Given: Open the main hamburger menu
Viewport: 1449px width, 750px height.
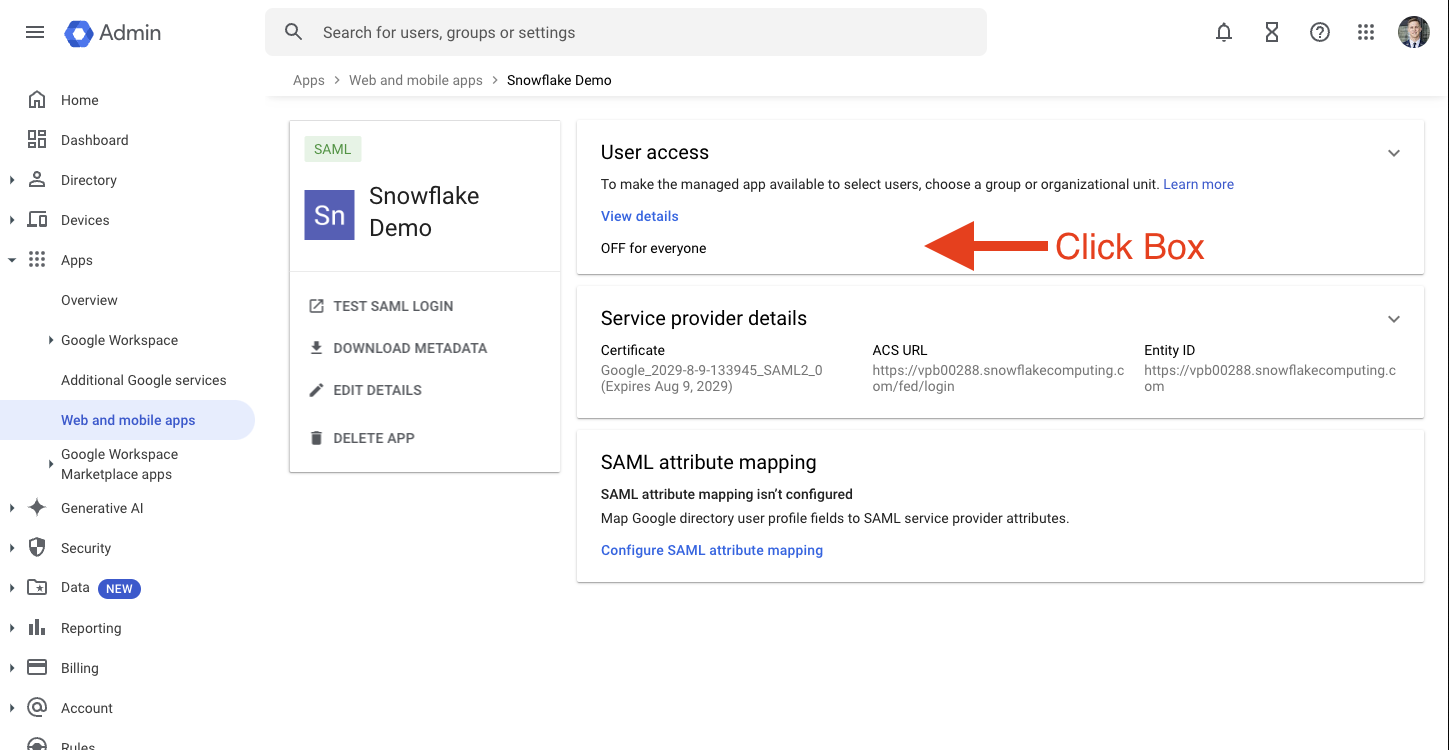Looking at the screenshot, I should (35, 32).
